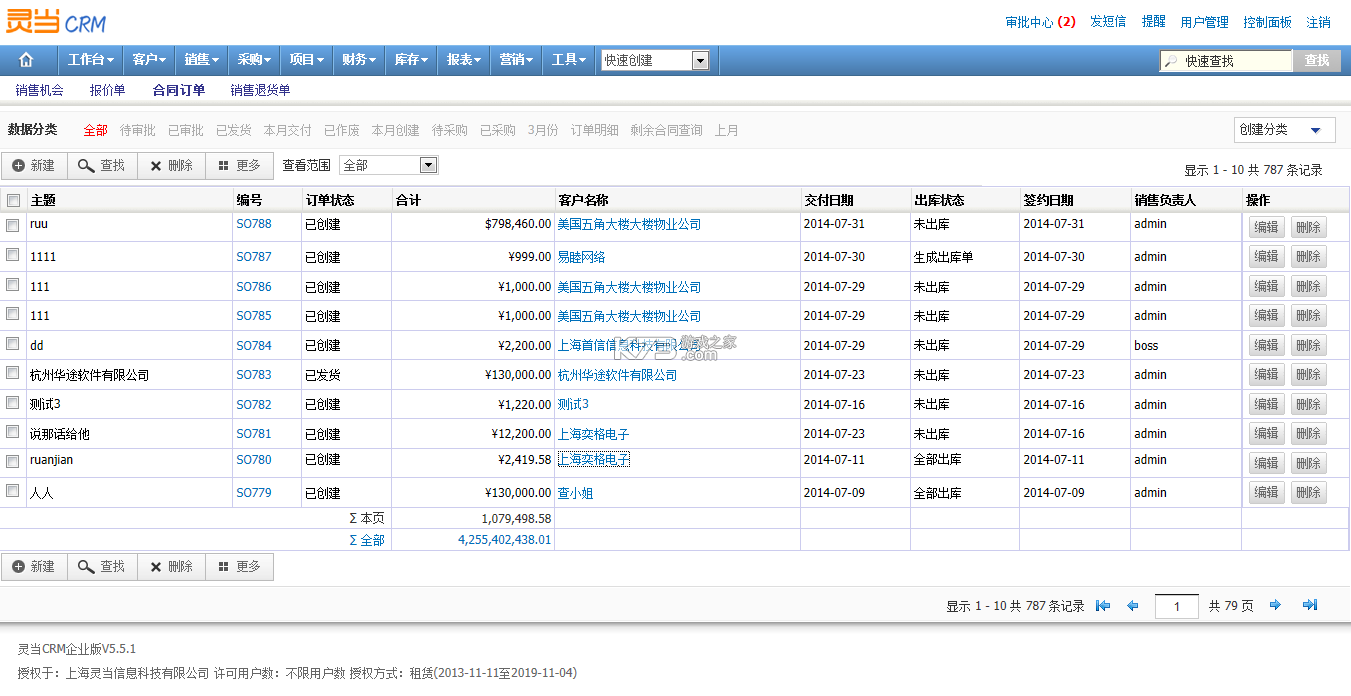Check the box for row 人人
This screenshot has height=696, width=1351.
(x=13, y=490)
